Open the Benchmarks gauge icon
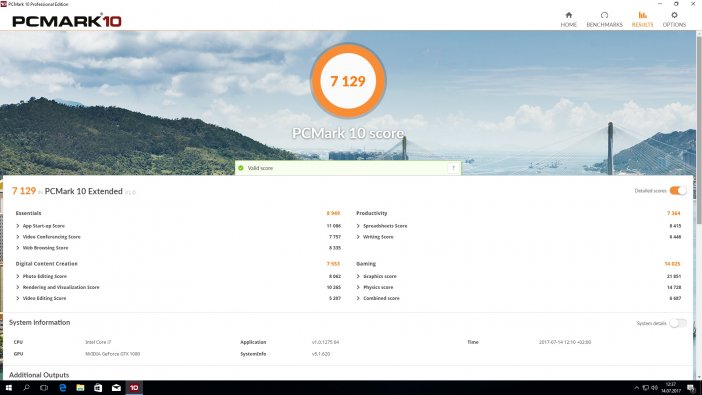Viewport: 702px width, 395px height. pos(604,15)
